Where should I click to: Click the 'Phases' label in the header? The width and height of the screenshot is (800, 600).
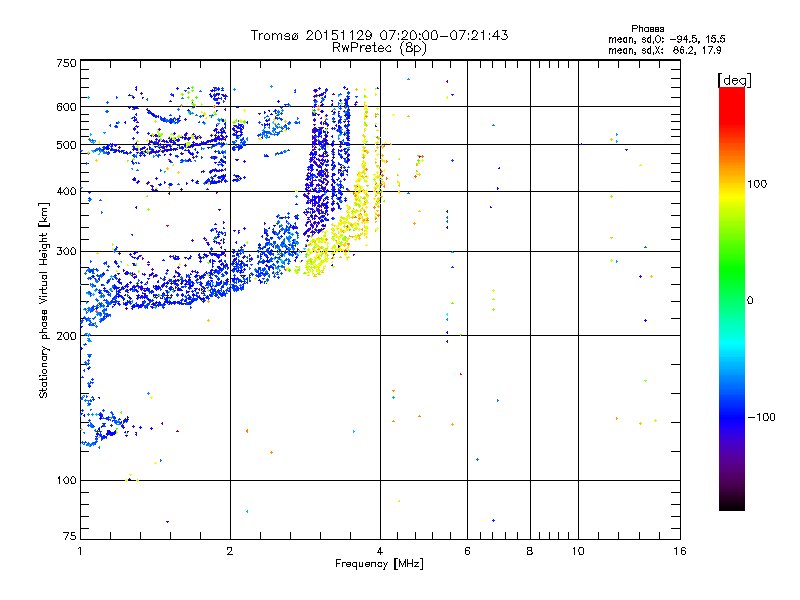tap(647, 29)
